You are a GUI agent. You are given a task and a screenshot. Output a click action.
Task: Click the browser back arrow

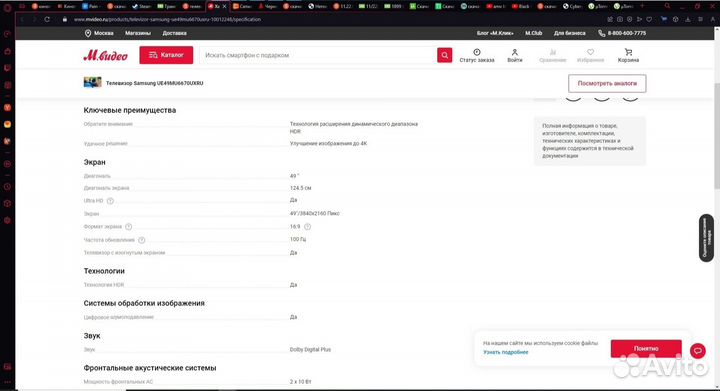22,19
